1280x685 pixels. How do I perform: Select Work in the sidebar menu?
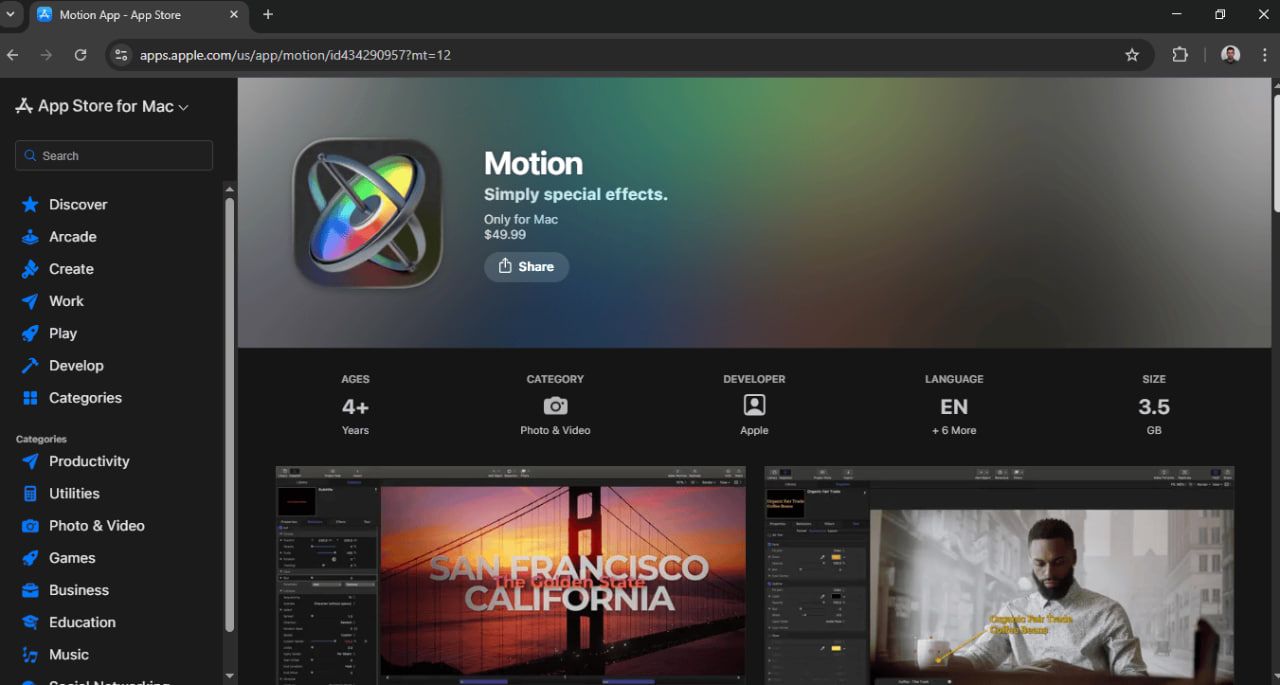66,301
